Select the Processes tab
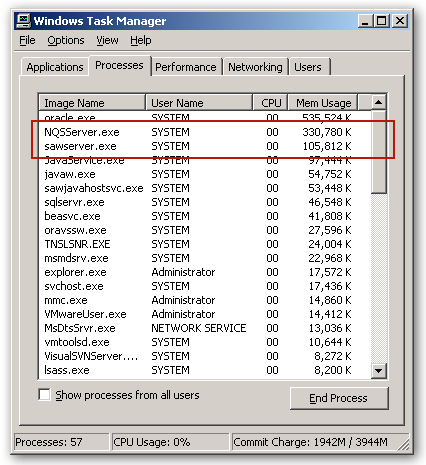426x465 pixels. pyautogui.click(x=119, y=65)
